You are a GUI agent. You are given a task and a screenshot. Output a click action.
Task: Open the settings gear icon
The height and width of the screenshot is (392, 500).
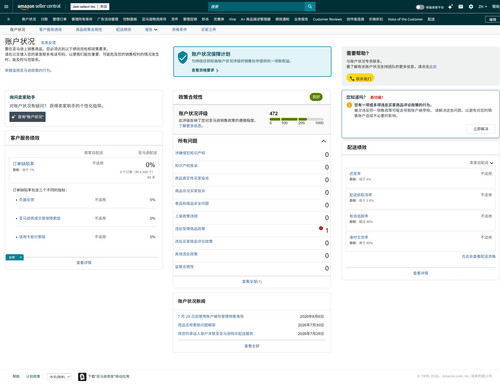coord(471,6)
